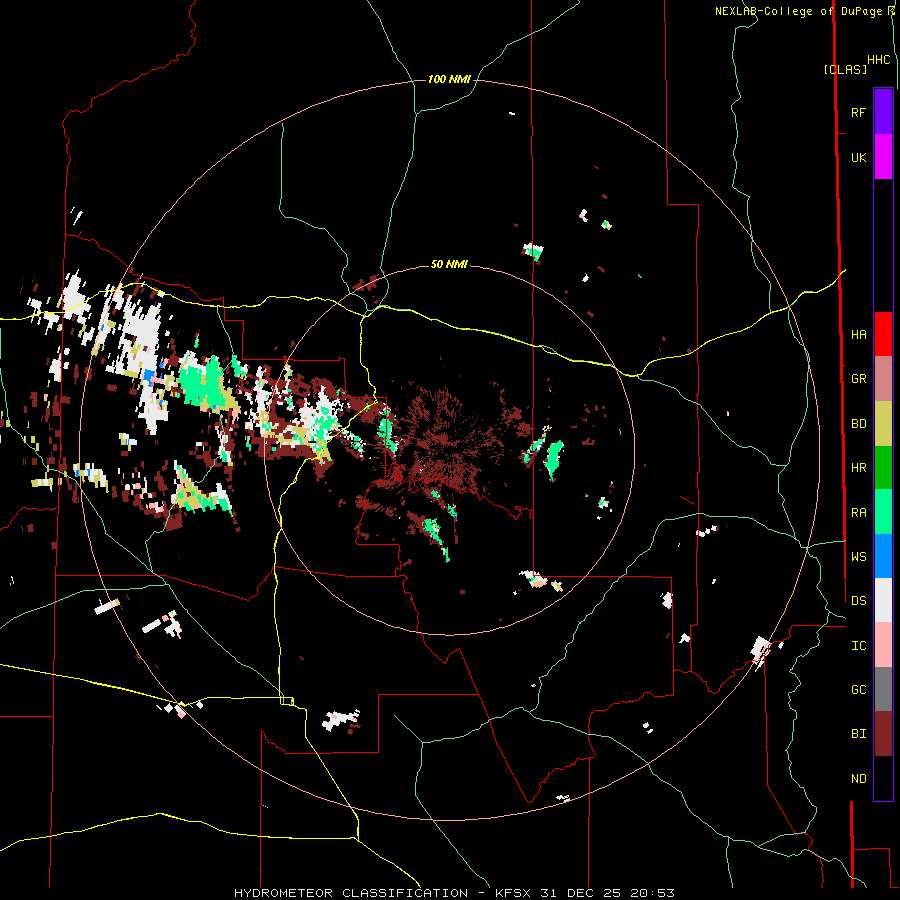
Task: Click the "HYDROMETEOR CLASSIFICATION" caption text
Action: (351, 893)
